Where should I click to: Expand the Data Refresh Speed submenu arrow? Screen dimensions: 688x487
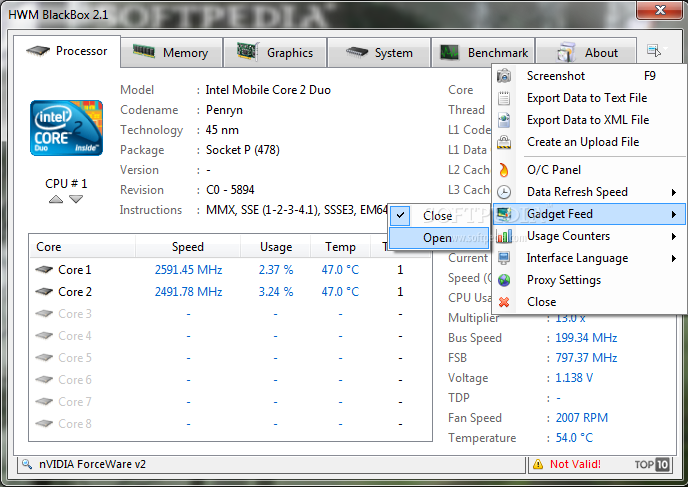[674, 192]
